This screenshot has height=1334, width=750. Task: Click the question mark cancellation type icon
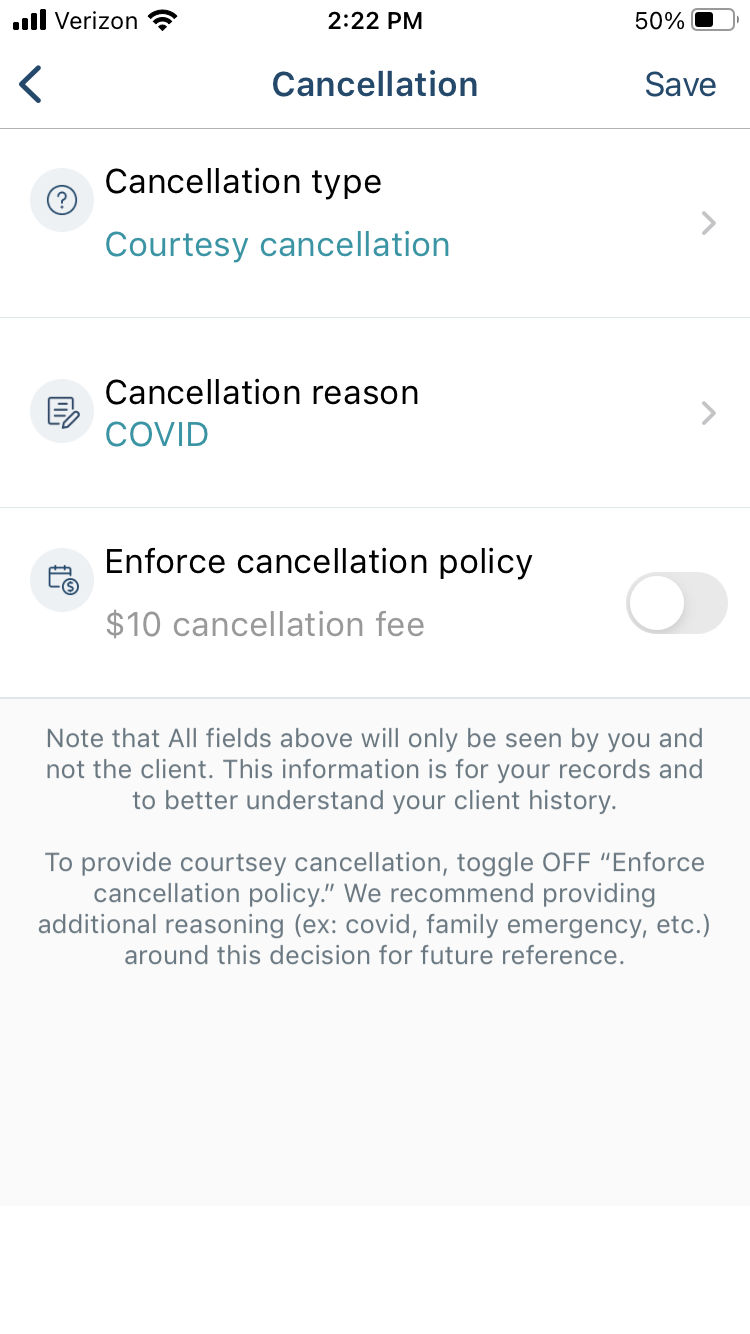(62, 201)
